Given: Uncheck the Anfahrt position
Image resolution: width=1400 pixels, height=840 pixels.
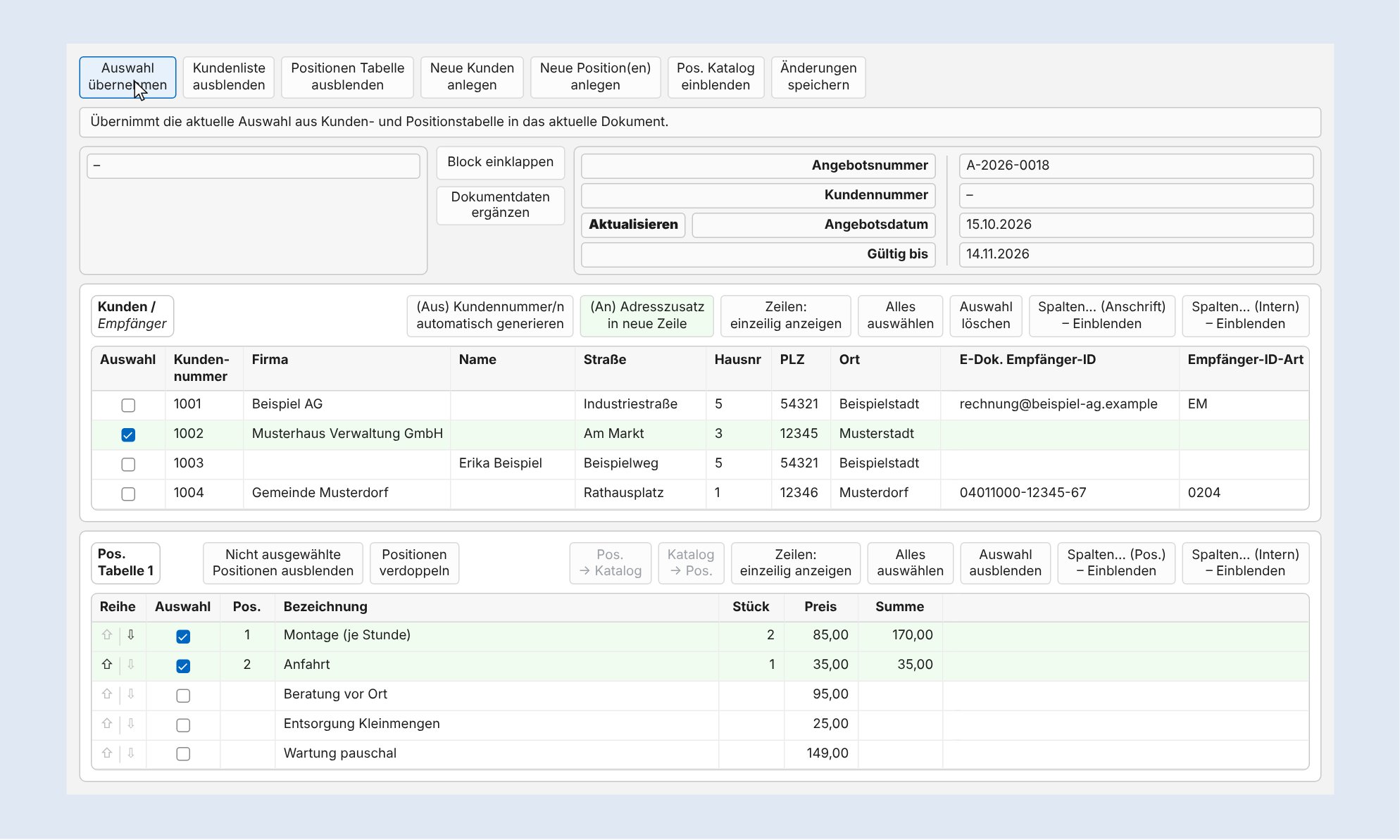Looking at the screenshot, I should coord(183,666).
